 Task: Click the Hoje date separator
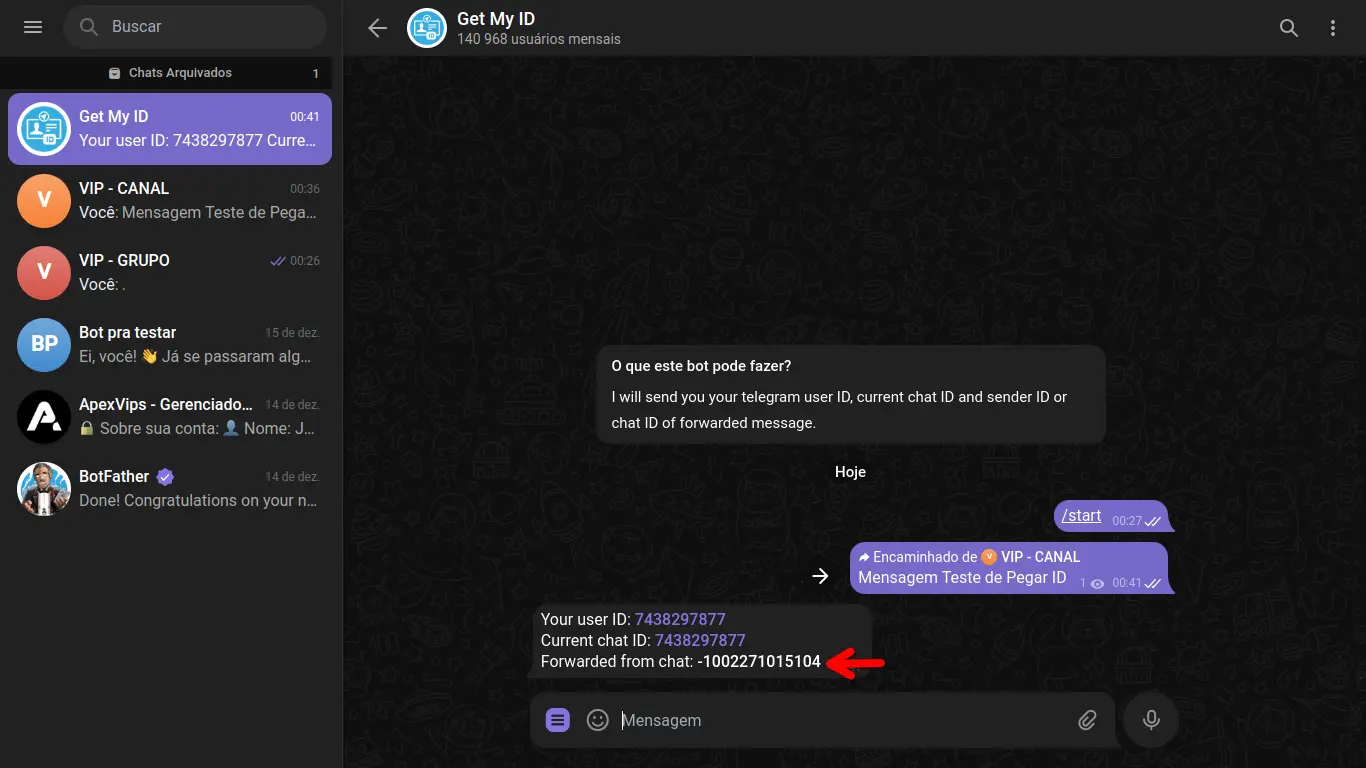(x=850, y=472)
